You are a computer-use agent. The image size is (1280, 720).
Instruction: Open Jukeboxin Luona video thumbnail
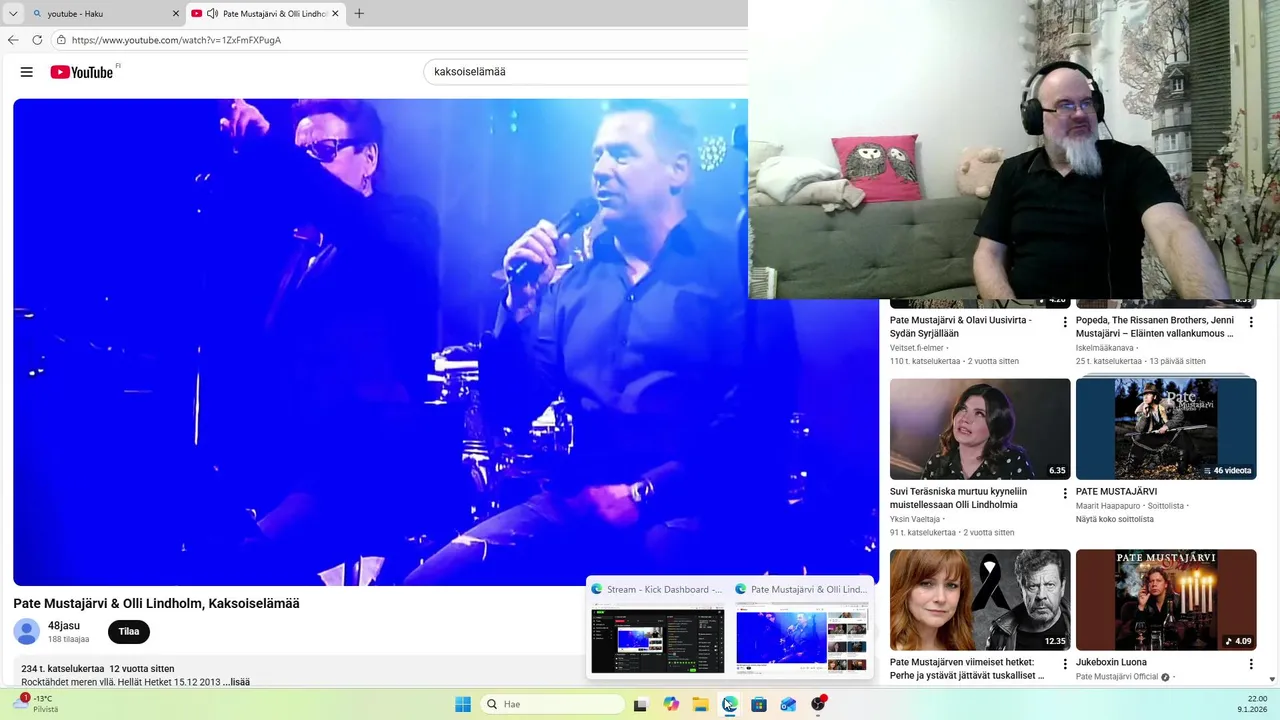click(1166, 600)
